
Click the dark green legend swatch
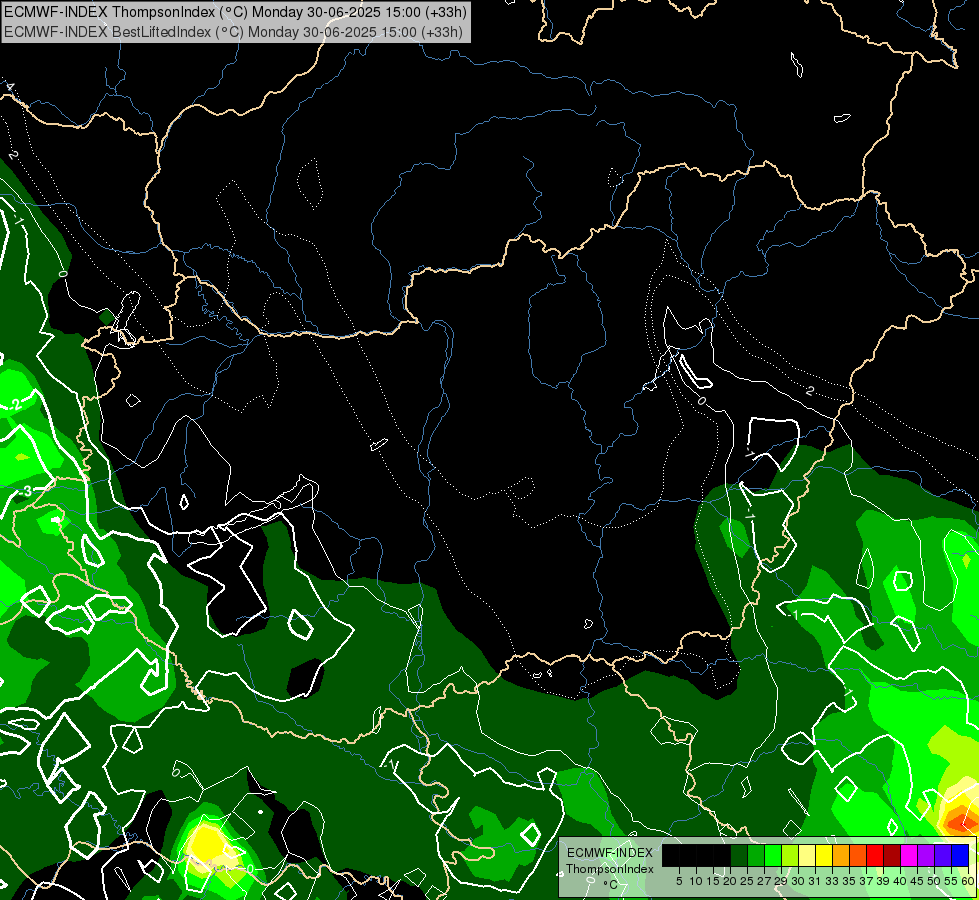[x=739, y=855]
